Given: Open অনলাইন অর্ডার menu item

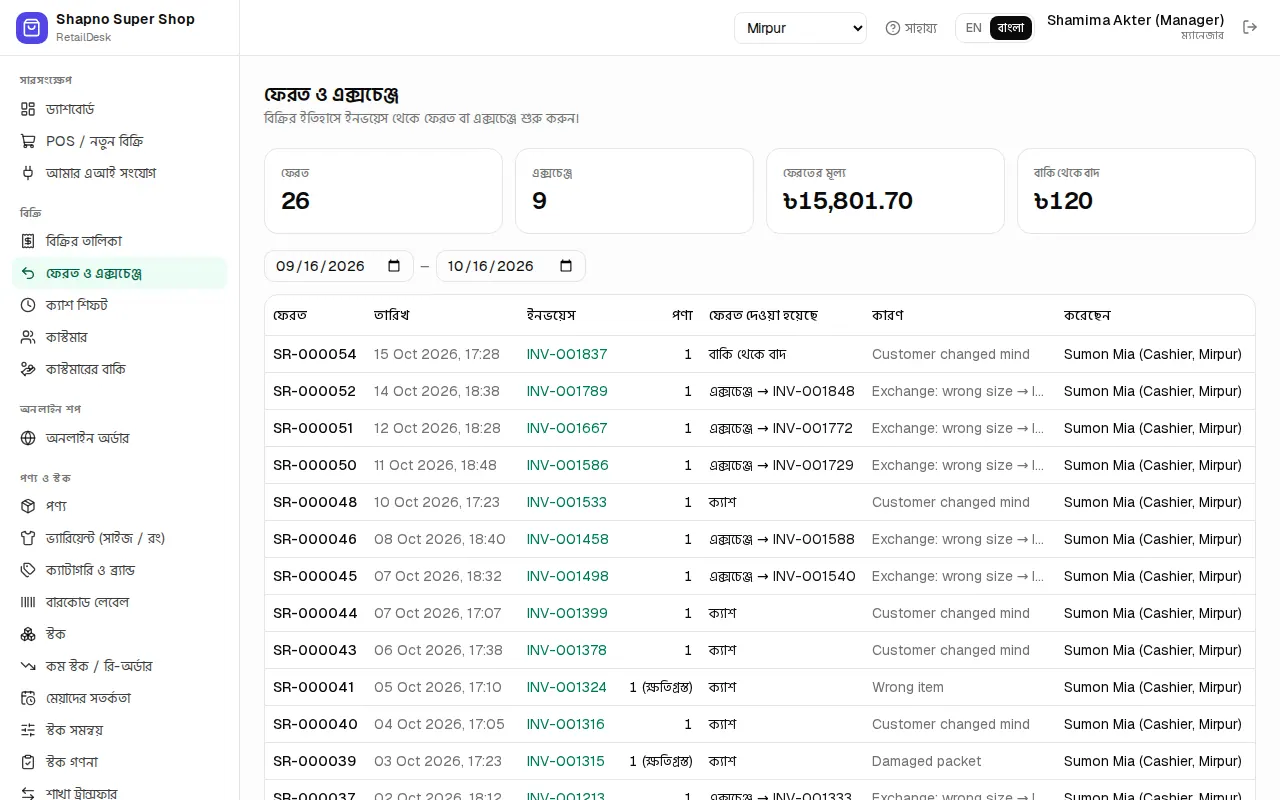Looking at the screenshot, I should (120, 438).
